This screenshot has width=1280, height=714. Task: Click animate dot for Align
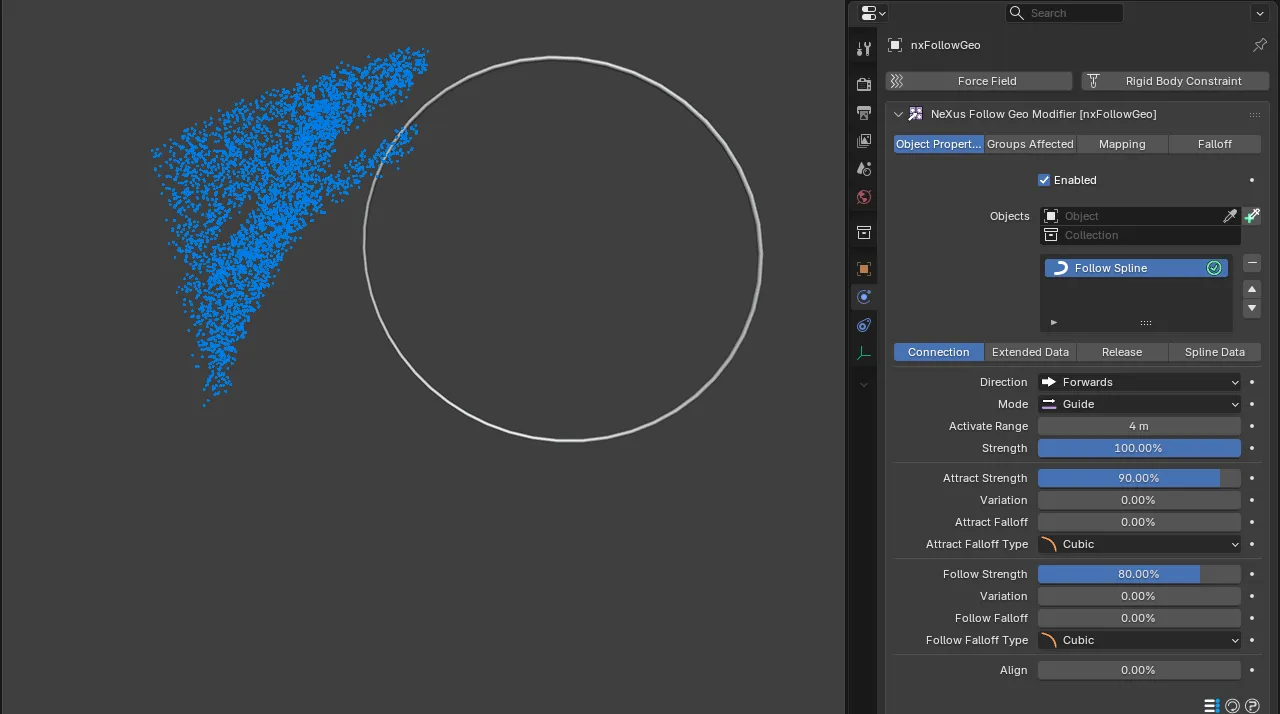[x=1252, y=670]
